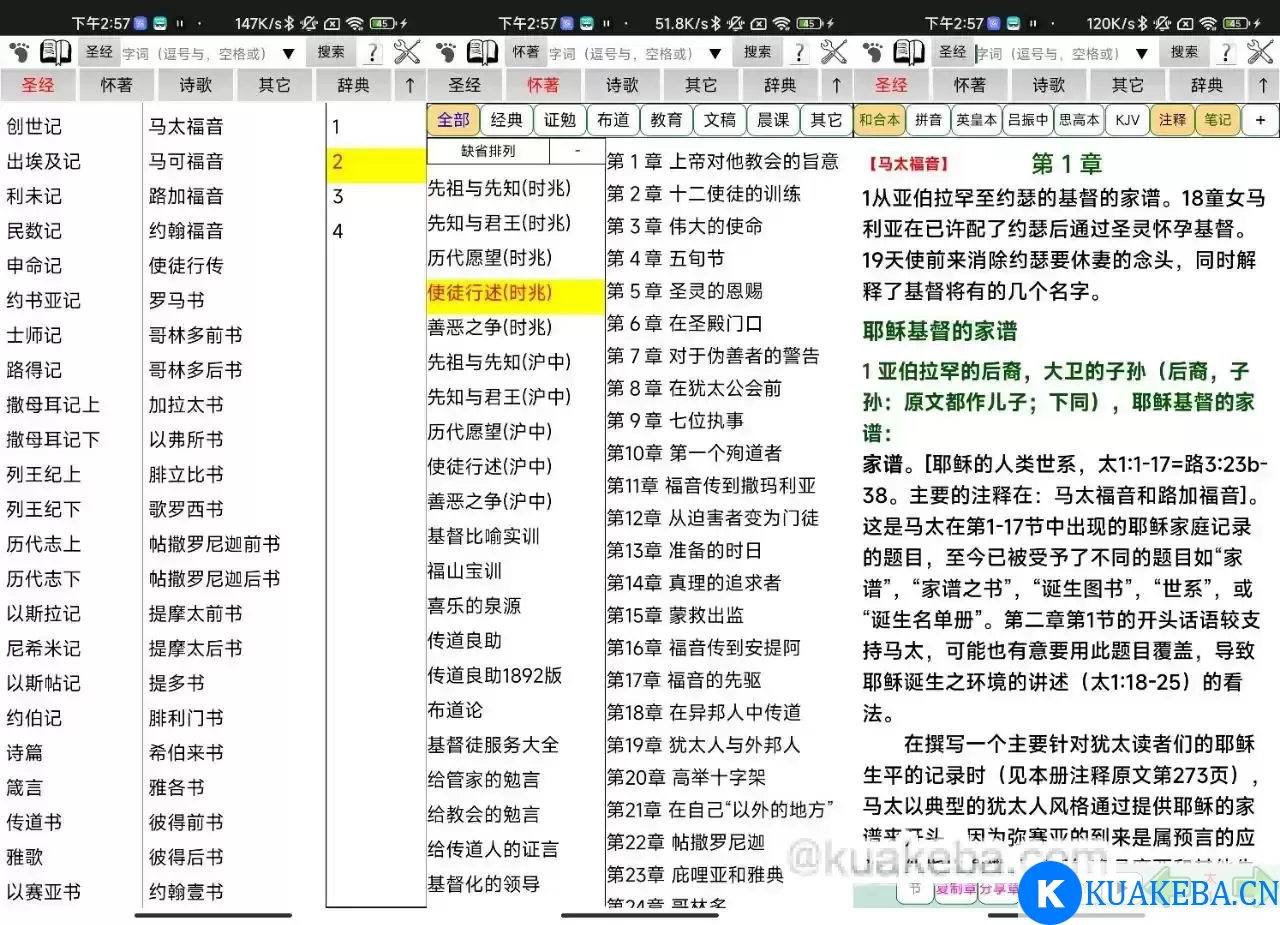Open the 怀著 scope selector on the middle screen's search bar

[526, 52]
